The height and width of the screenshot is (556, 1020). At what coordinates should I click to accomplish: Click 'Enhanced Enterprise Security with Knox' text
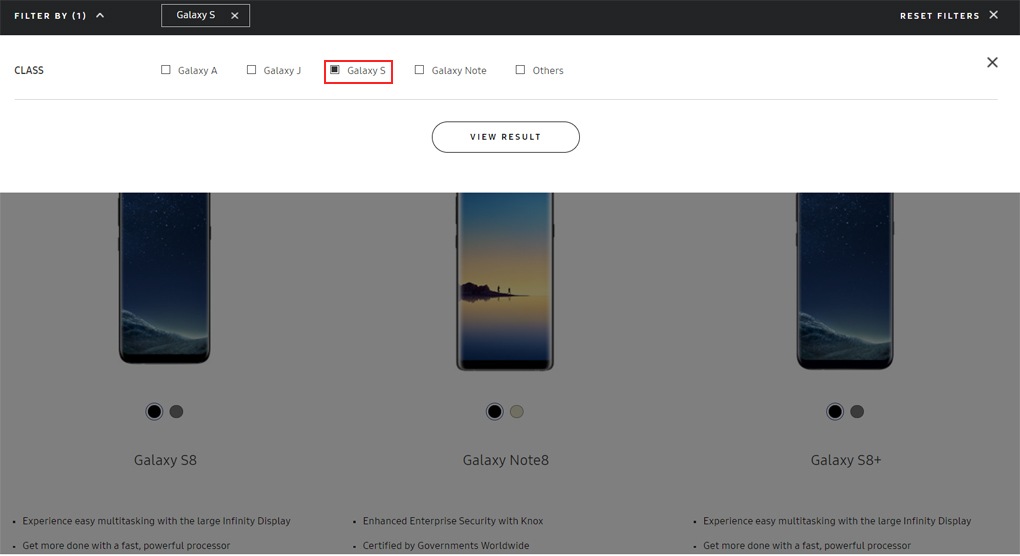(x=453, y=521)
